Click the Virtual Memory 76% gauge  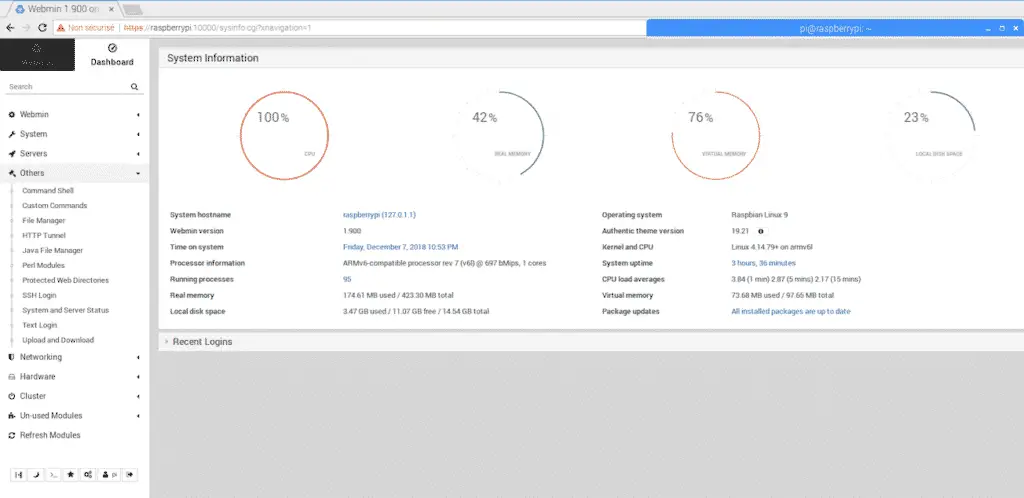tap(716, 135)
